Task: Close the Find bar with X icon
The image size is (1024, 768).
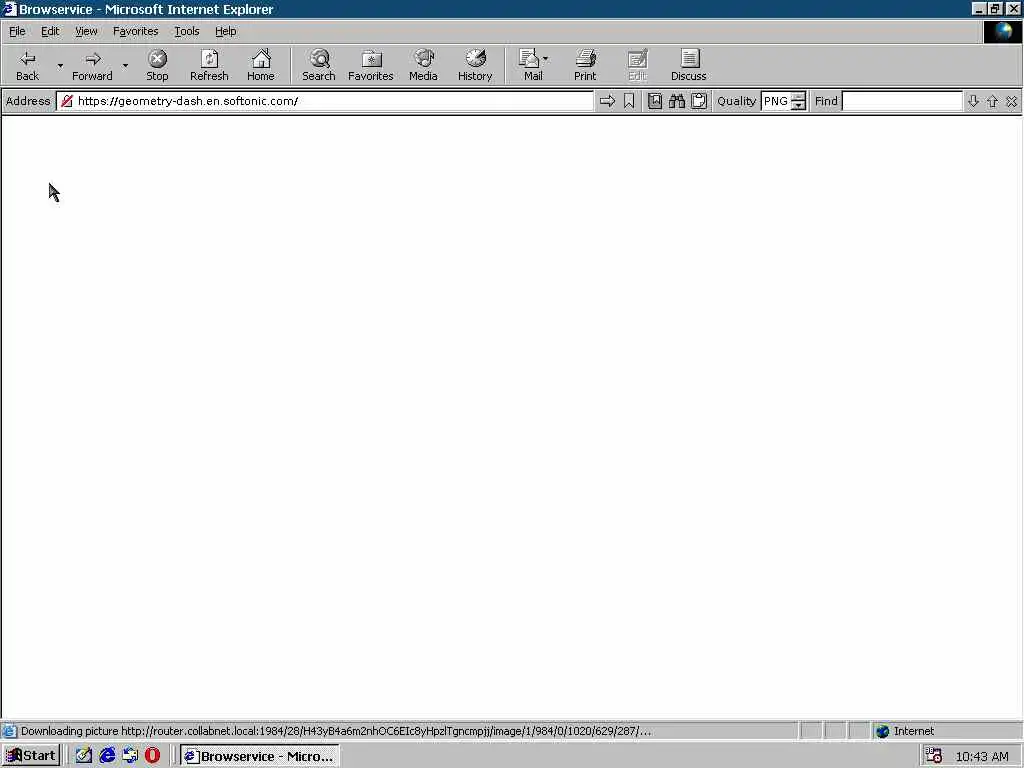Action: point(1012,101)
